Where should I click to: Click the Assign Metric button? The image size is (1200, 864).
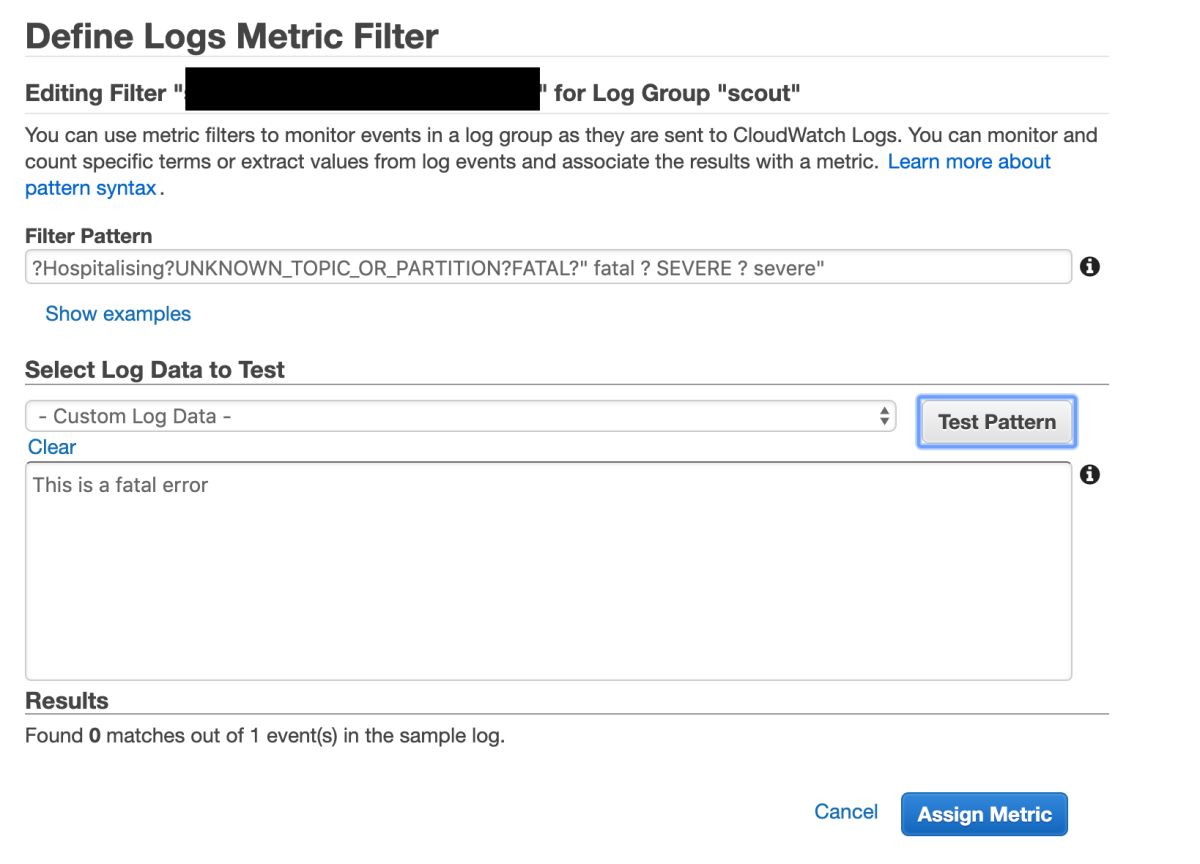[984, 814]
